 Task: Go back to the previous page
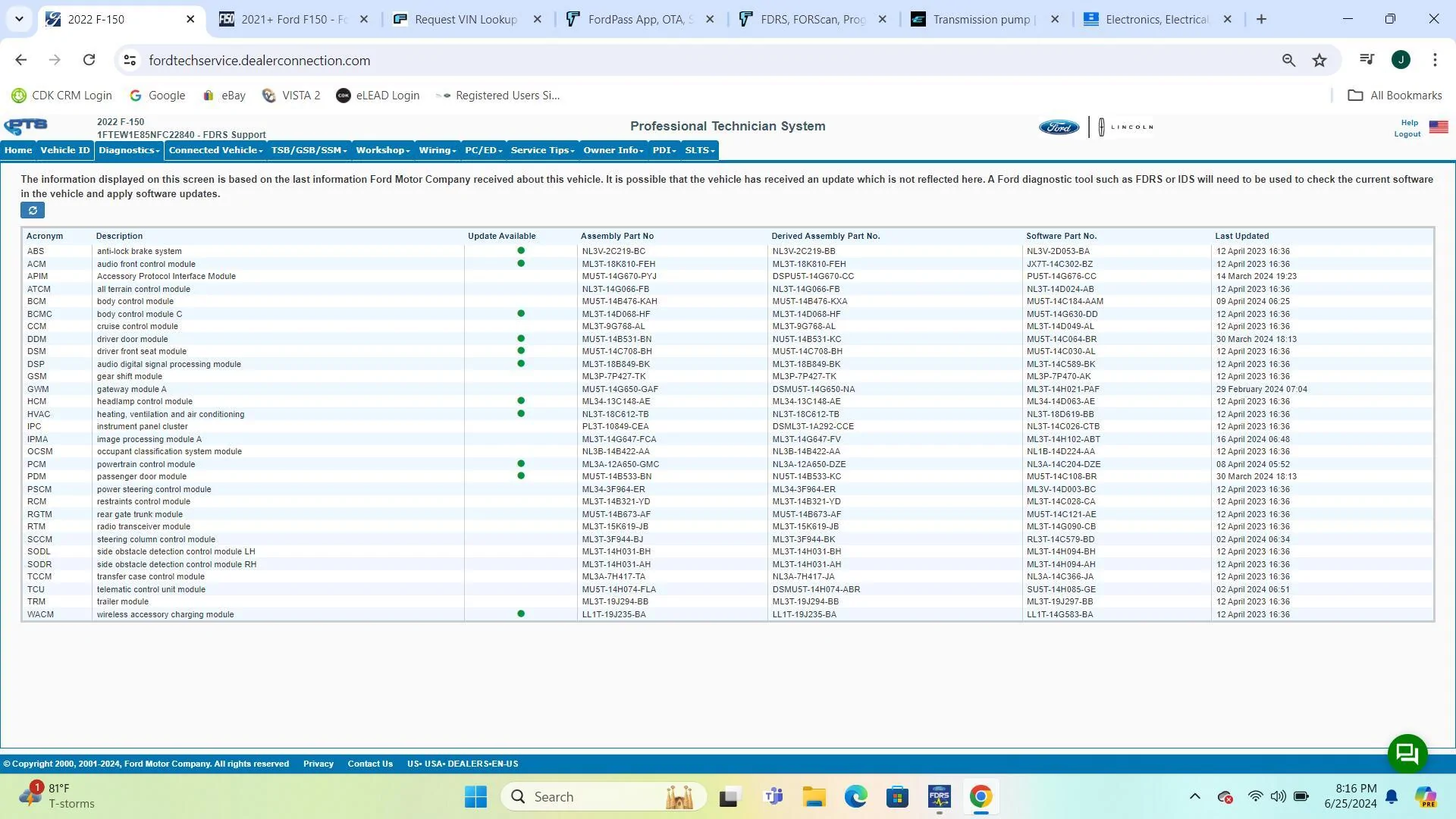pyautogui.click(x=21, y=60)
